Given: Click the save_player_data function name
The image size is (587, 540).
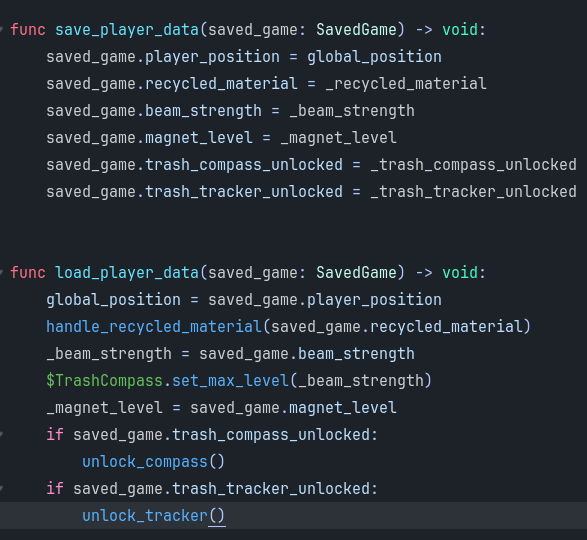Looking at the screenshot, I should pos(127,30).
